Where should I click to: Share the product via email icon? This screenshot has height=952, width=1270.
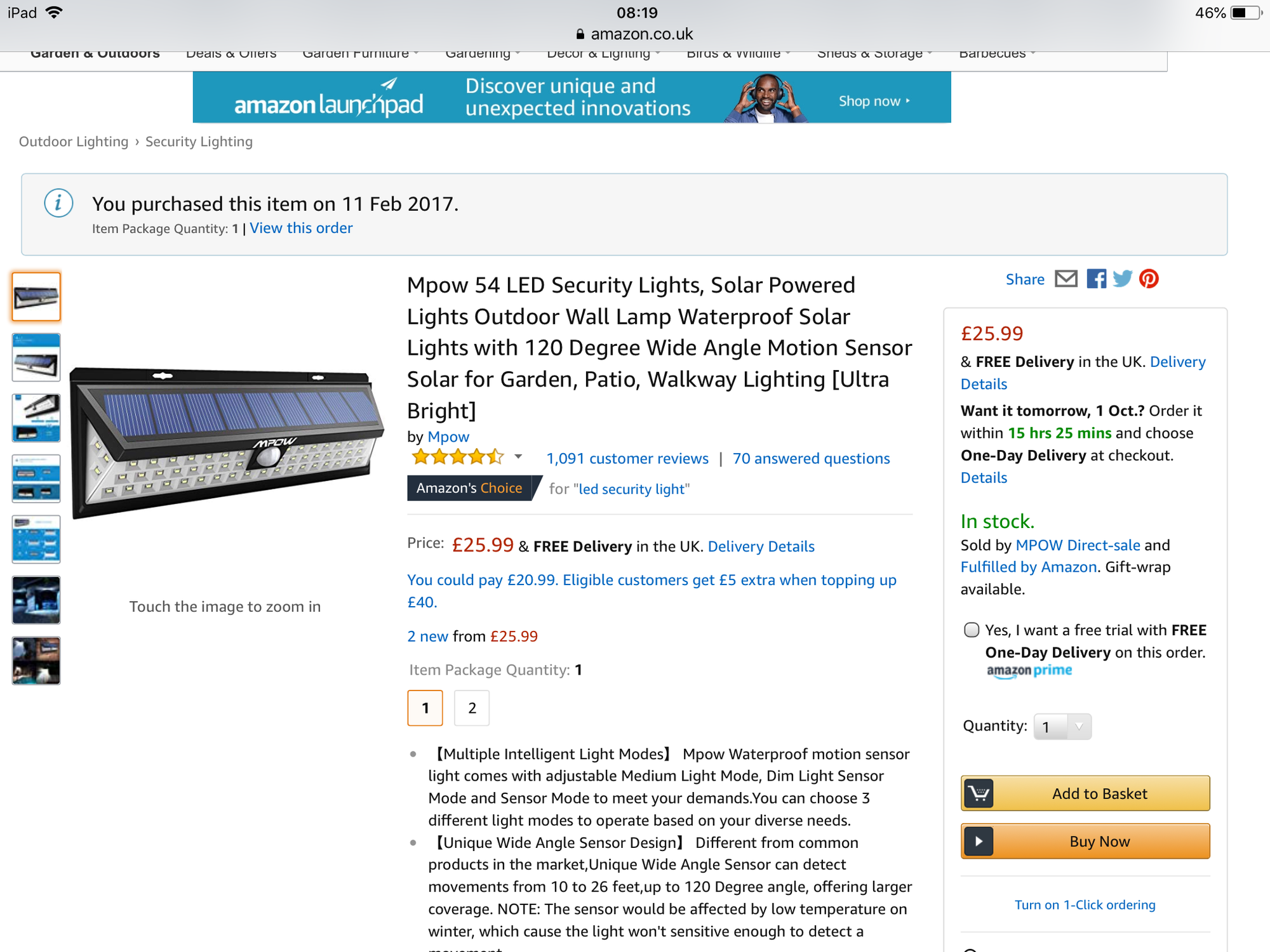tap(1066, 279)
